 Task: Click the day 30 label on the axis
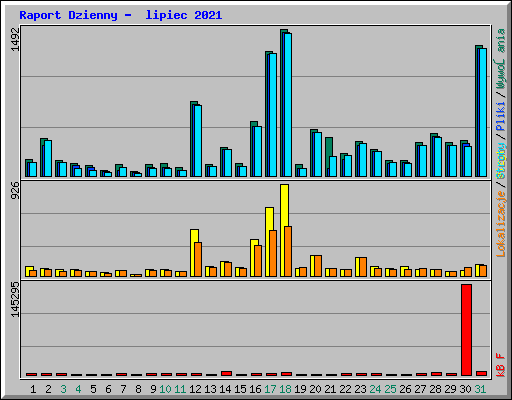pyautogui.click(x=465, y=389)
